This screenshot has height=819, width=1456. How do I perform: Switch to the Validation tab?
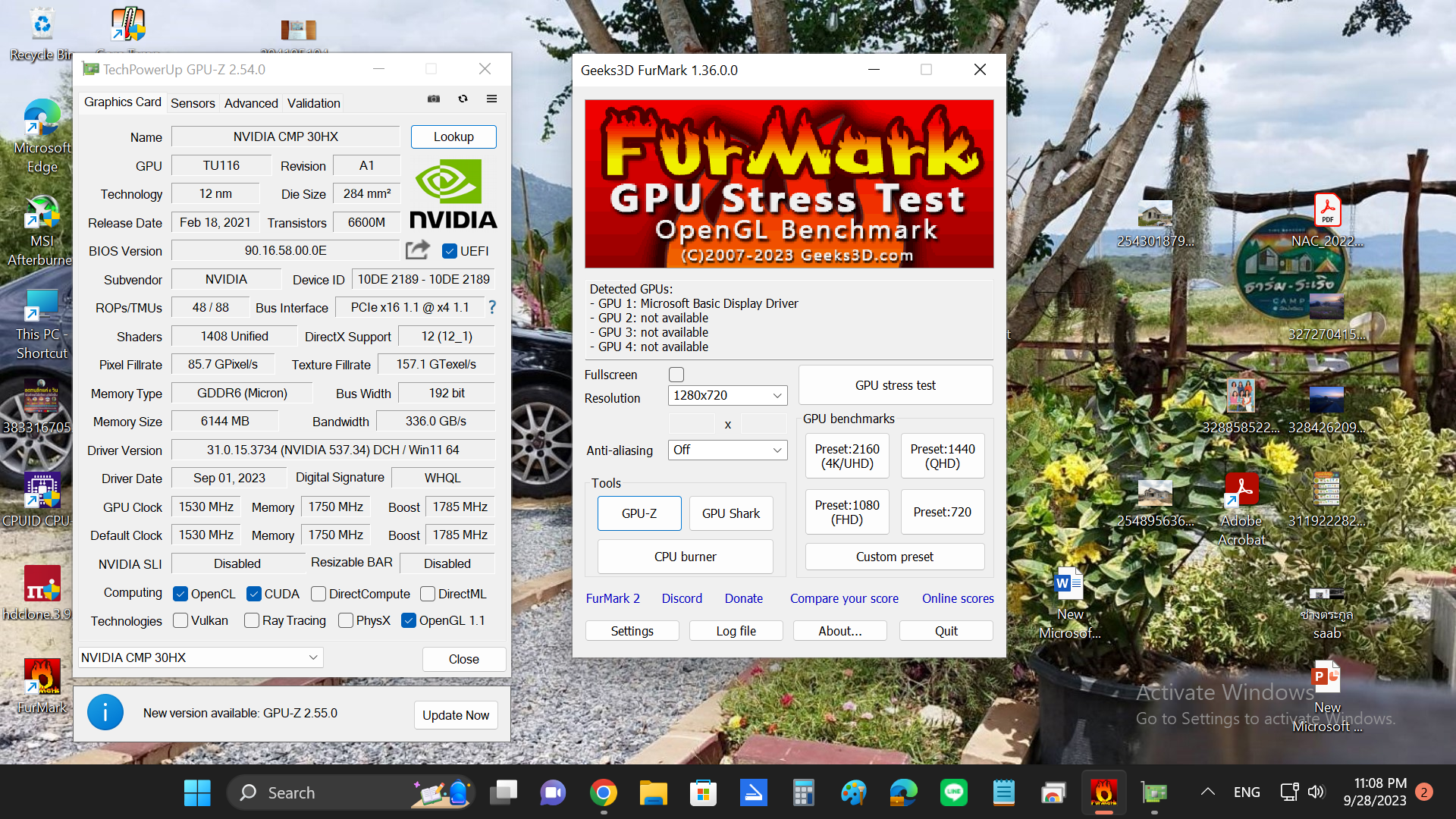[x=314, y=103]
